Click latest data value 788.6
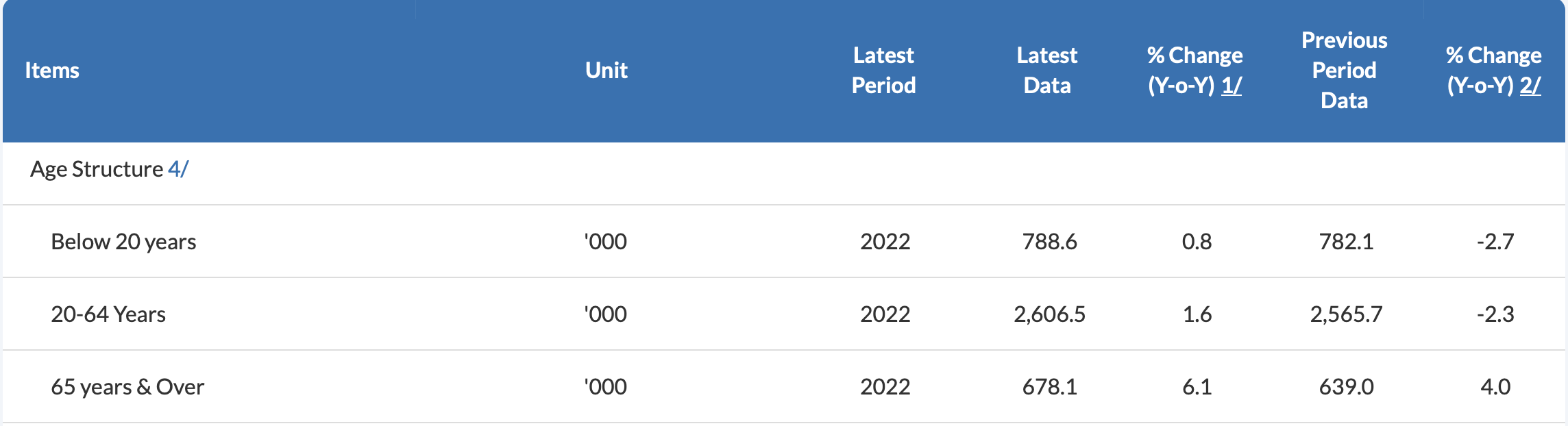 pyautogui.click(x=1049, y=242)
